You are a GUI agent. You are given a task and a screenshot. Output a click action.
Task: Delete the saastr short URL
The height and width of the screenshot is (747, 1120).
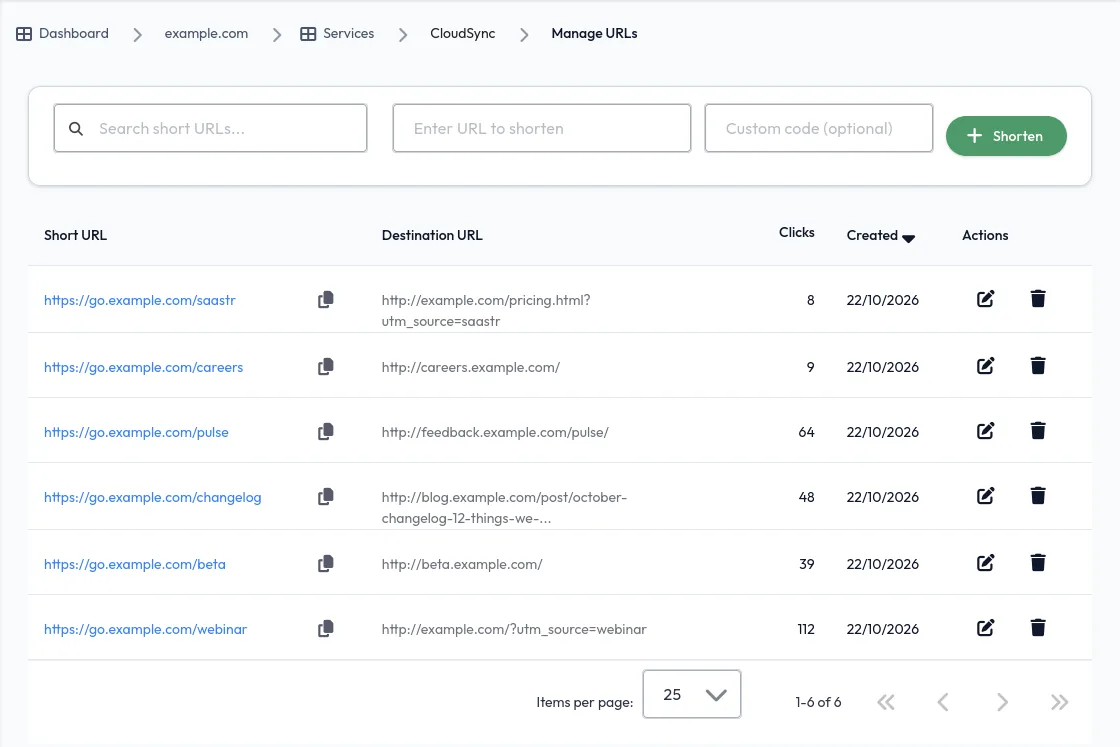(1038, 299)
